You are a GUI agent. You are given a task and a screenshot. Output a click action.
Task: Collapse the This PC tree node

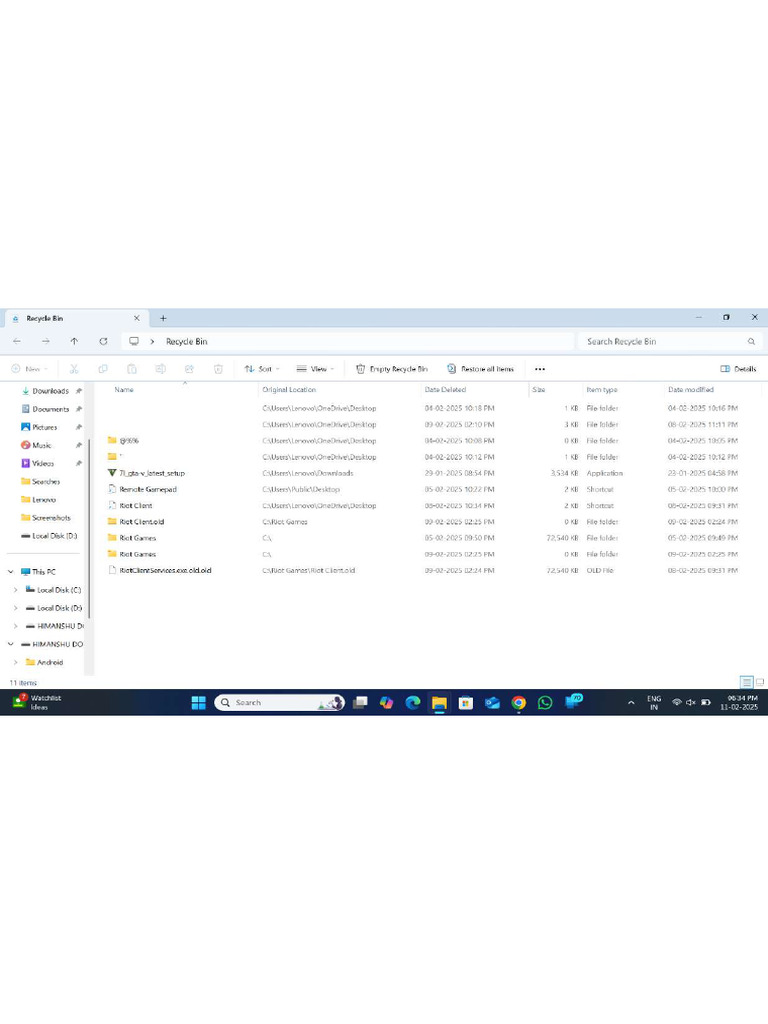[x=10, y=571]
